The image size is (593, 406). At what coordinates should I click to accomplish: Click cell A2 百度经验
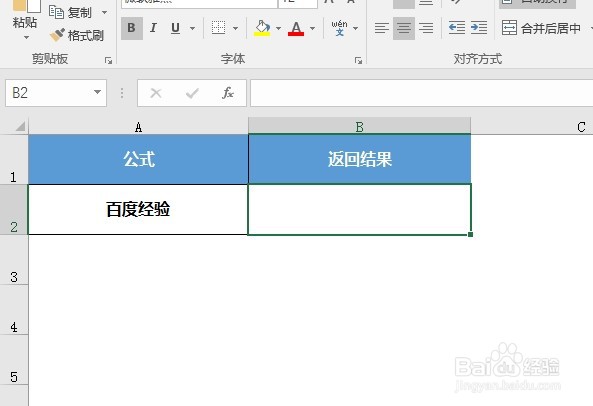[x=138, y=210]
